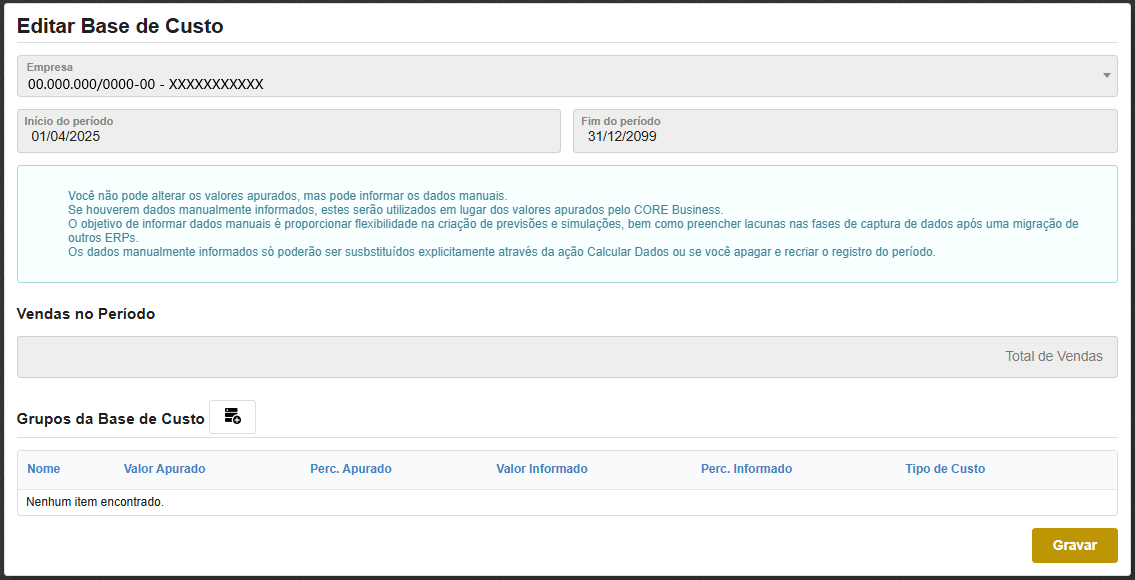Sort the table by Nome column
This screenshot has height=580, width=1135.
coord(44,469)
